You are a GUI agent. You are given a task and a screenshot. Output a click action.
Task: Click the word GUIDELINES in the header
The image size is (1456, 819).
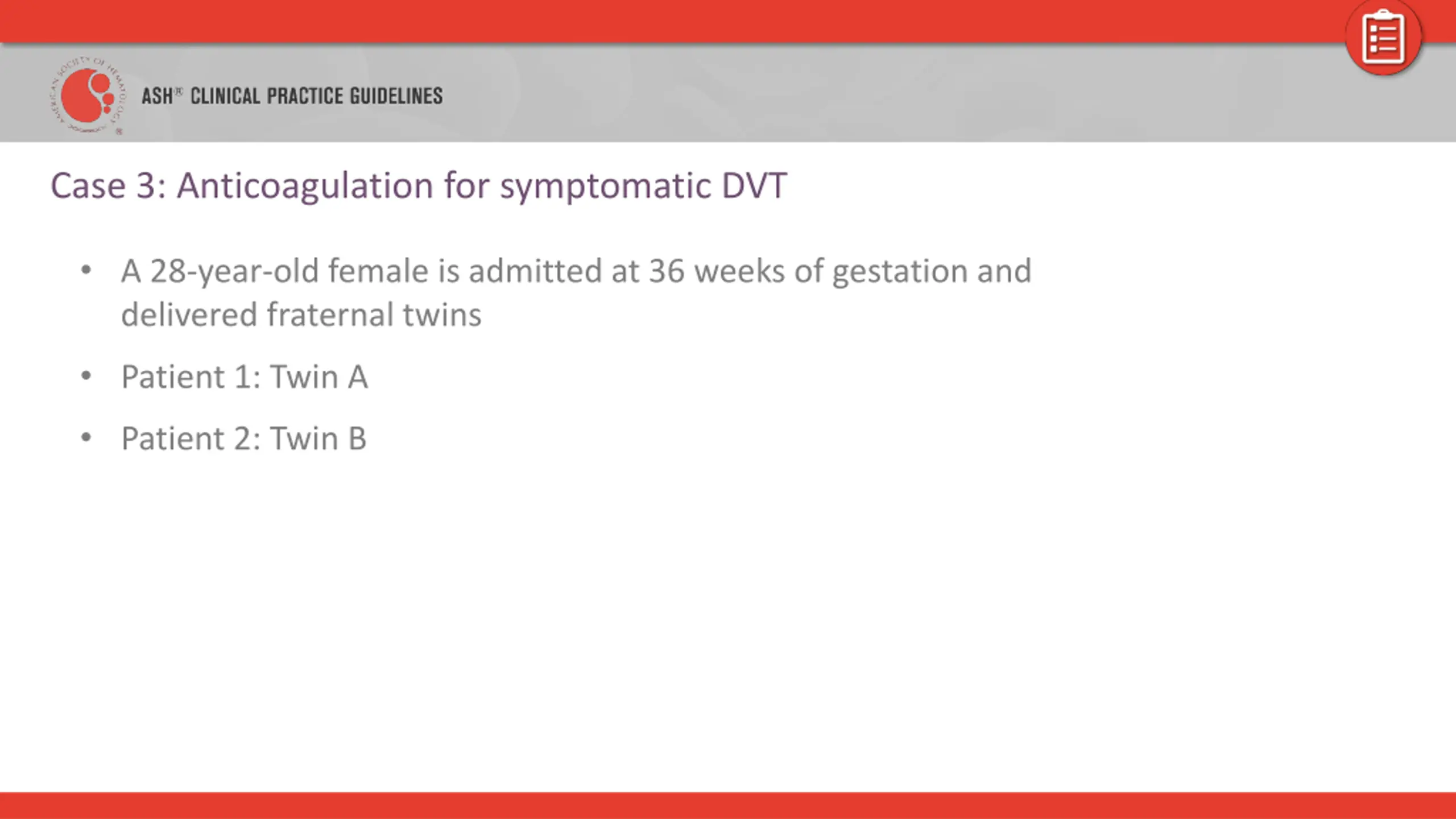coord(396,96)
